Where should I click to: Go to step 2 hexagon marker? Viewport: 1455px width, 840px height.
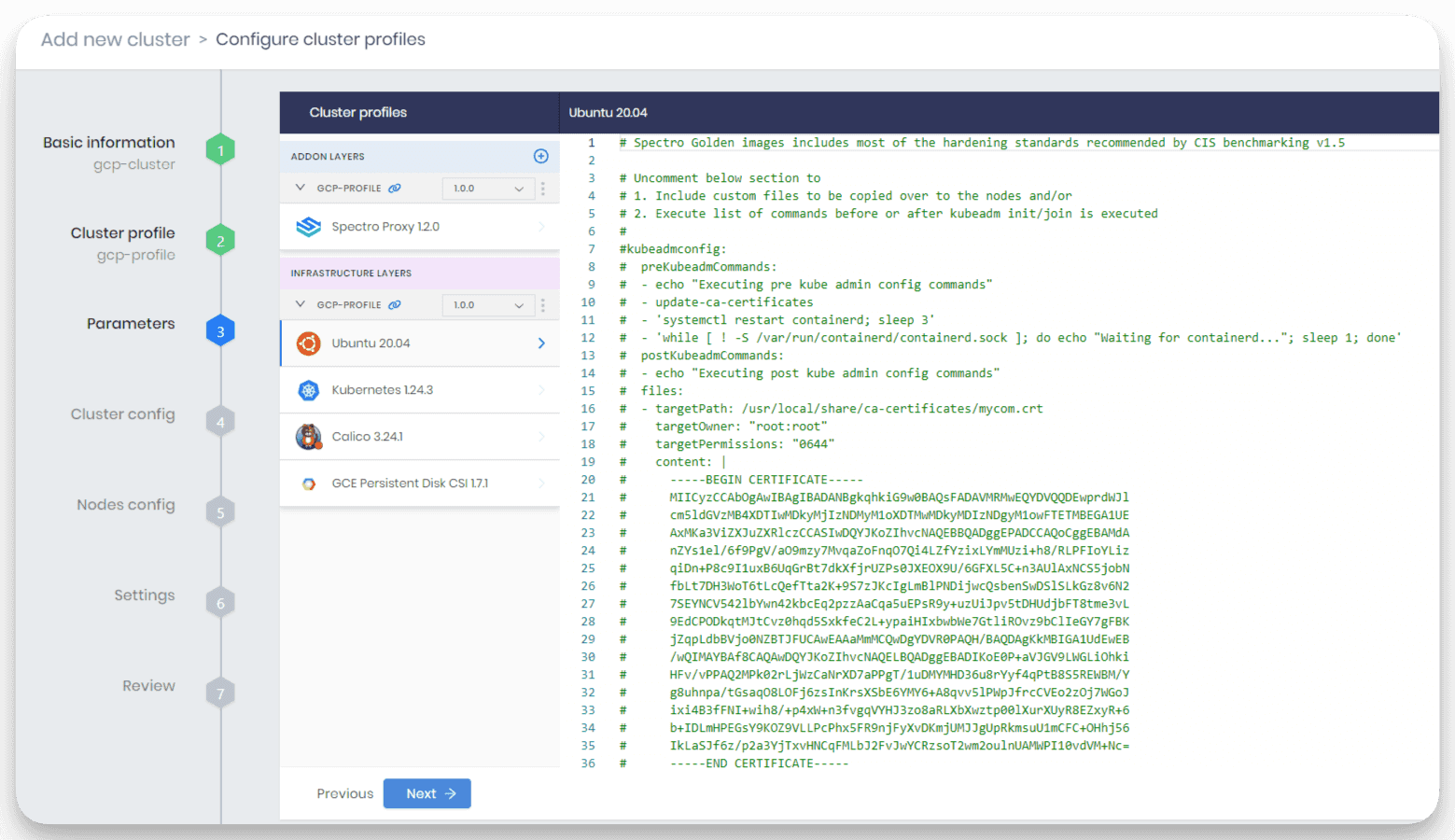coord(220,241)
